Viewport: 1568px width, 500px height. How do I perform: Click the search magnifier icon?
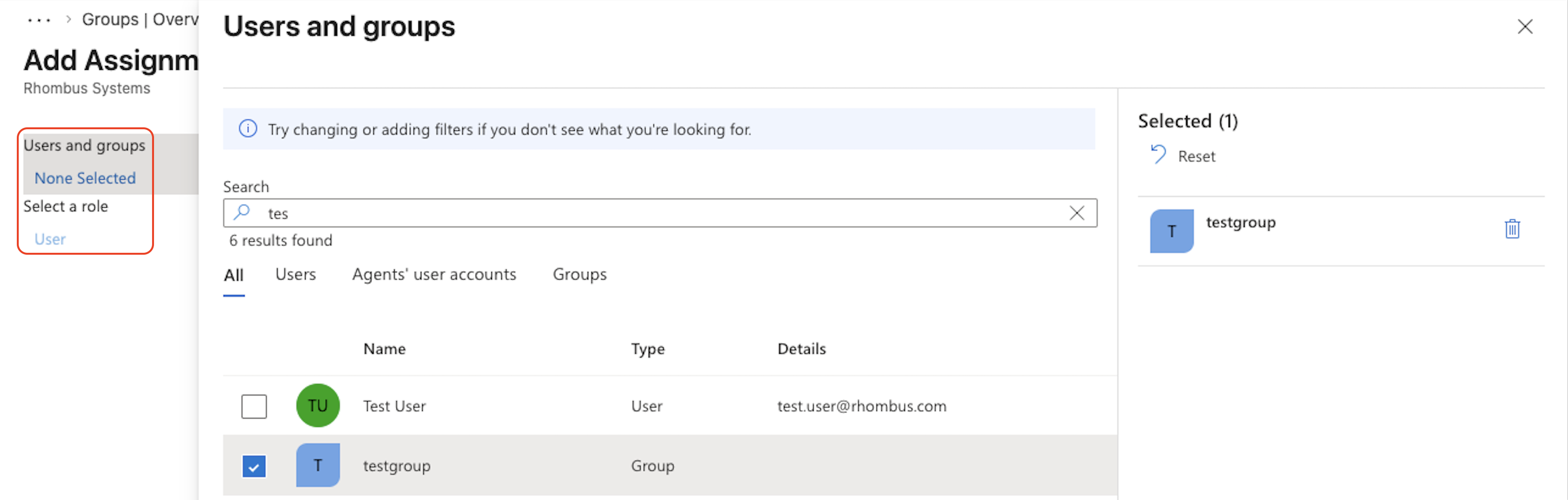[x=242, y=212]
